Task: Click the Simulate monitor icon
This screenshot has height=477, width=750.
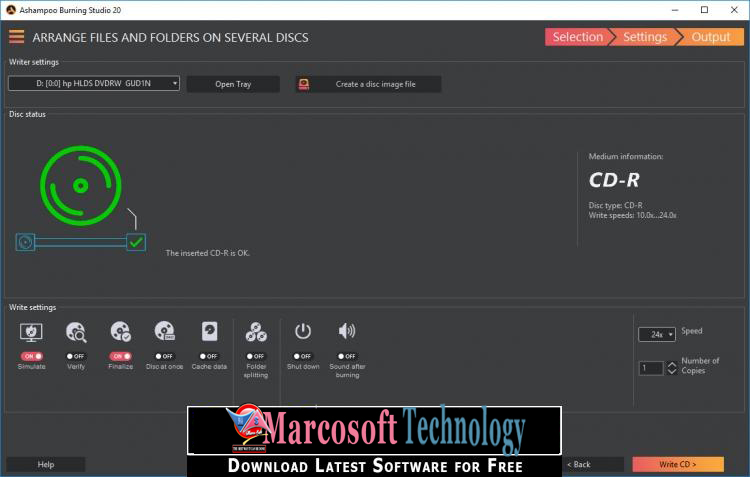Action: (x=31, y=332)
